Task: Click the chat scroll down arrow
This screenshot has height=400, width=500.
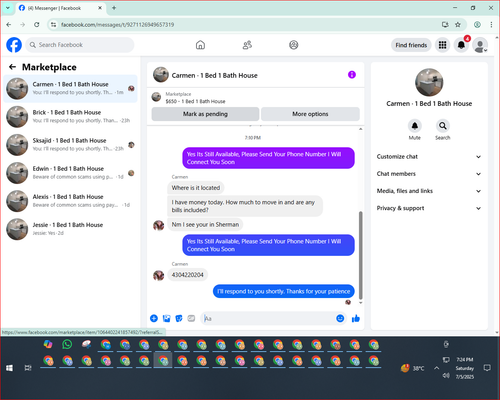Action: pyautogui.click(x=360, y=303)
